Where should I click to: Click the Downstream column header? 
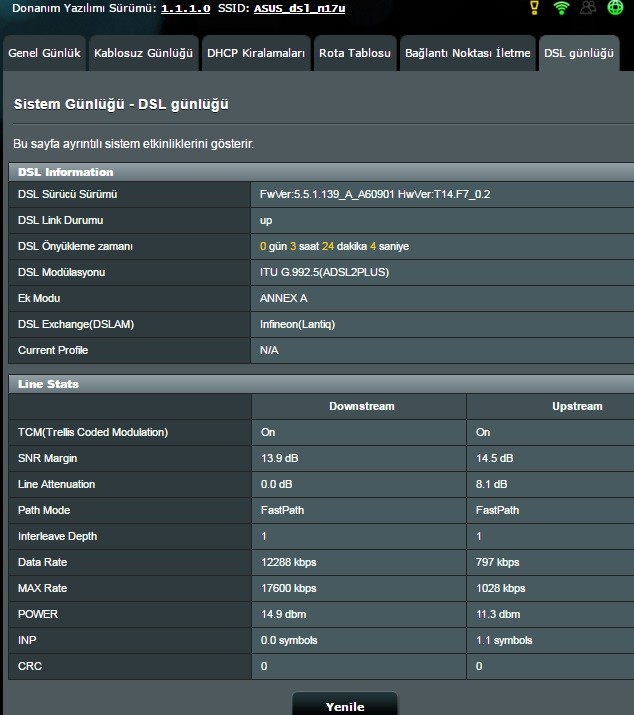coord(362,406)
